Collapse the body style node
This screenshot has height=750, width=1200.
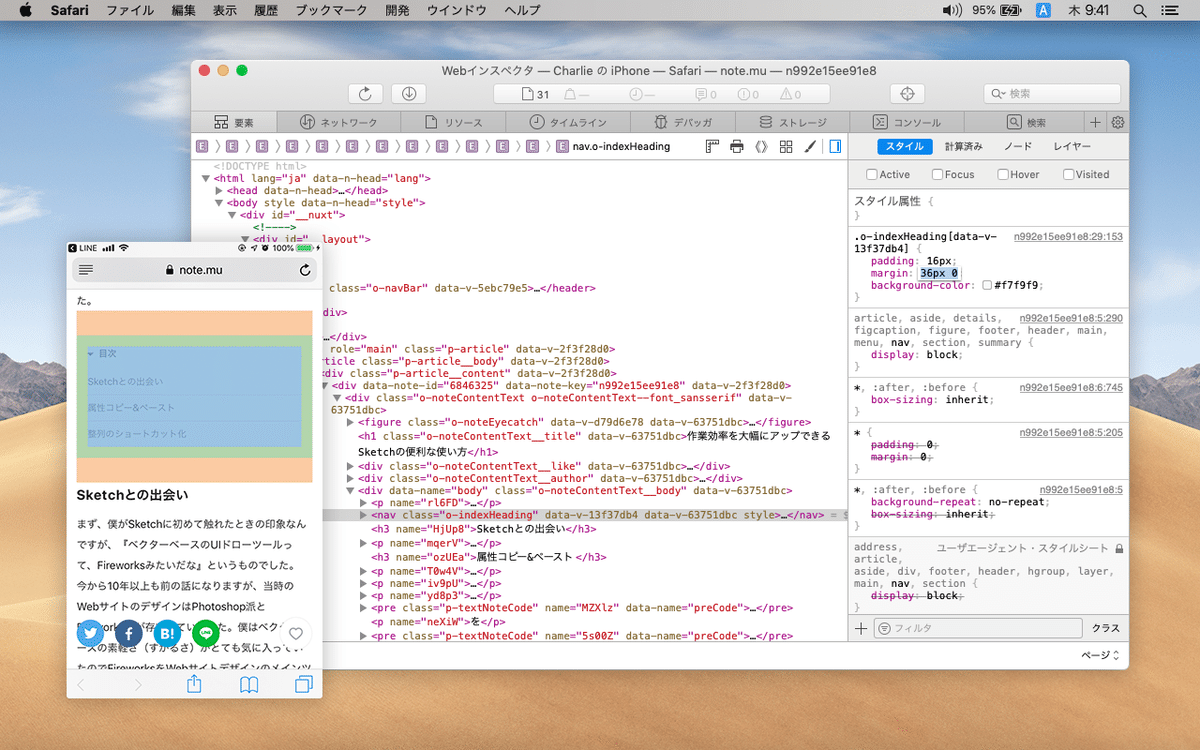pyautogui.click(x=220, y=203)
